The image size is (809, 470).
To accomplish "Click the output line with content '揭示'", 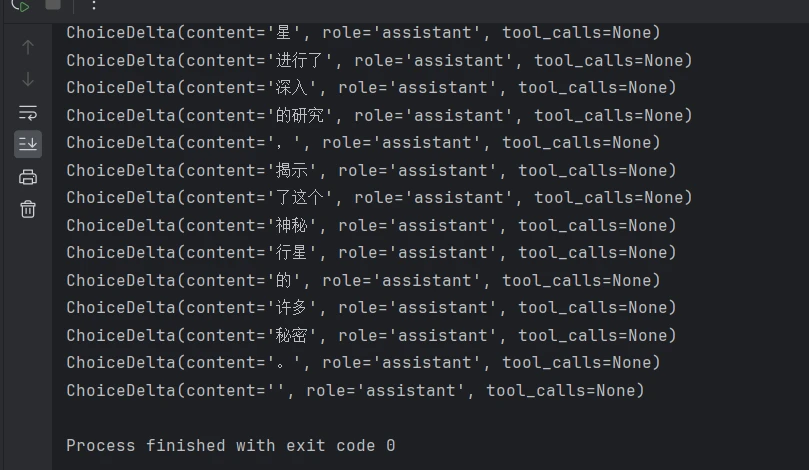I will pyautogui.click(x=371, y=170).
